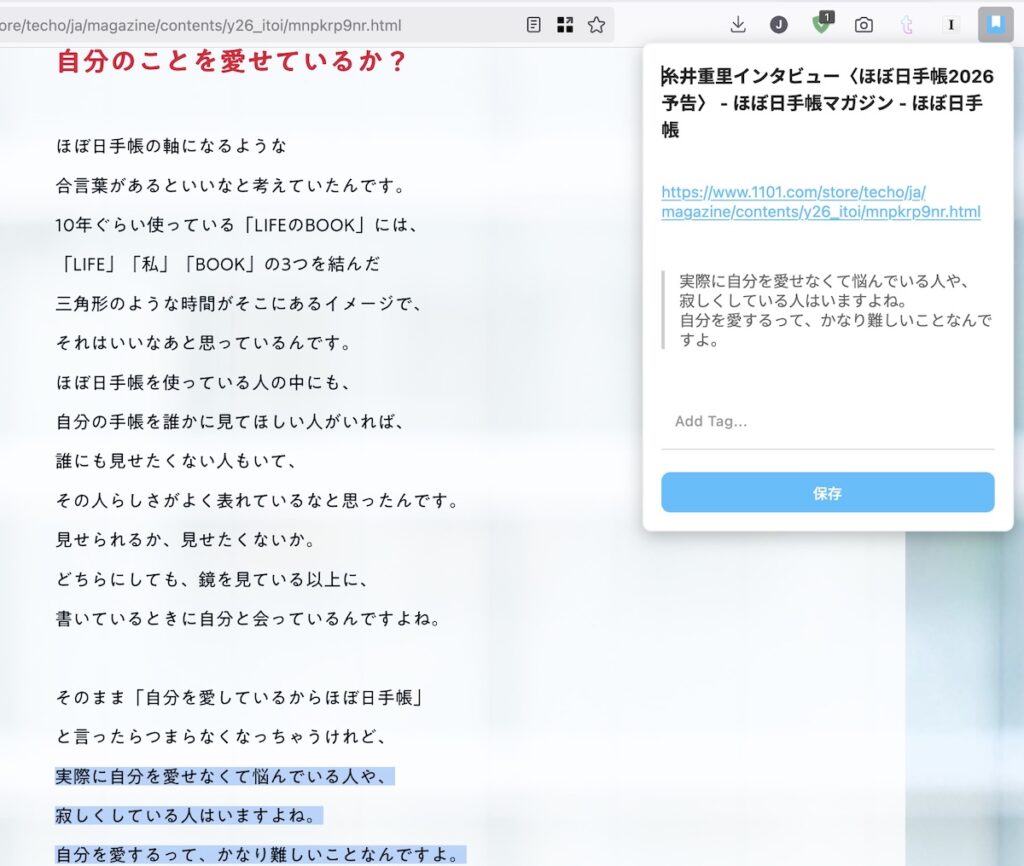The width and height of the screenshot is (1024, 866).
Task: Click the line mentioning 10年ぐらい使っている「LIFEのBOOK」
Action: pyautogui.click(x=237, y=225)
